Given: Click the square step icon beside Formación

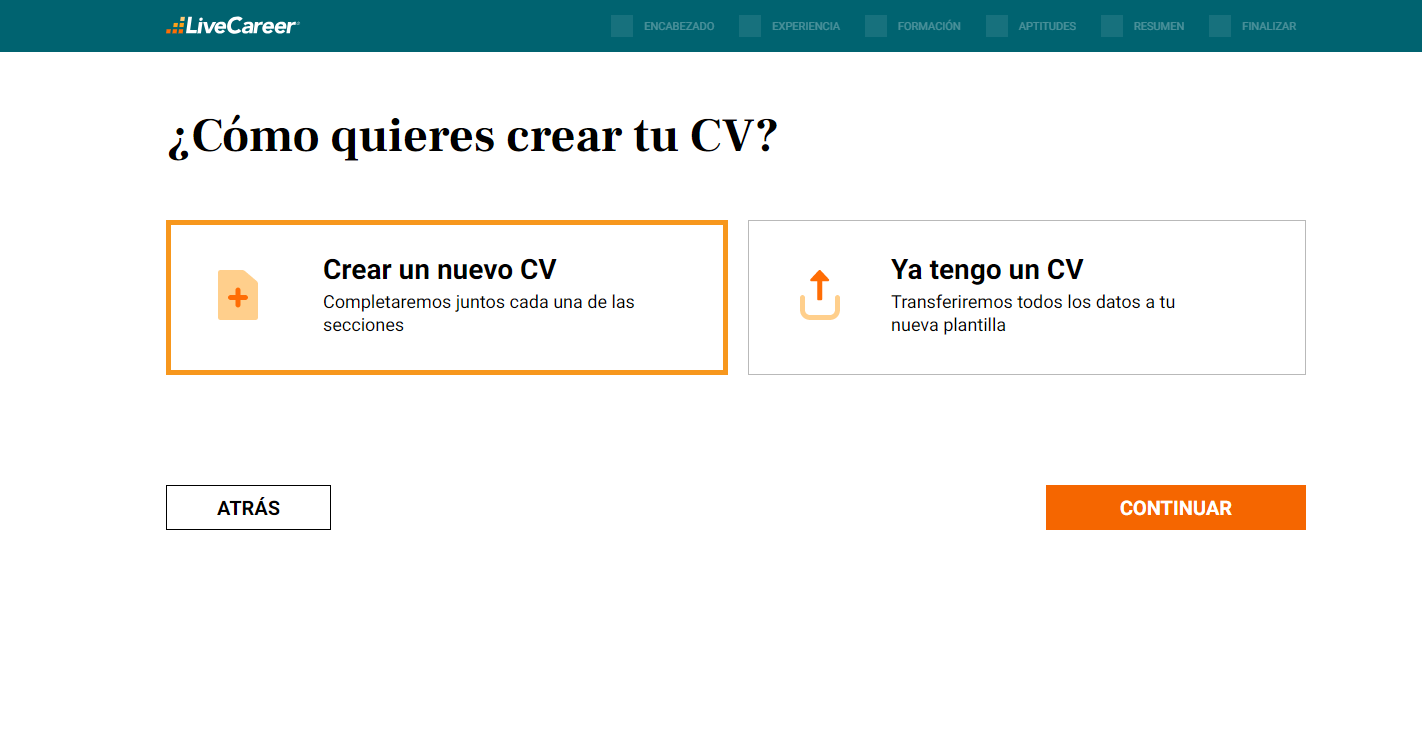Looking at the screenshot, I should point(876,26).
